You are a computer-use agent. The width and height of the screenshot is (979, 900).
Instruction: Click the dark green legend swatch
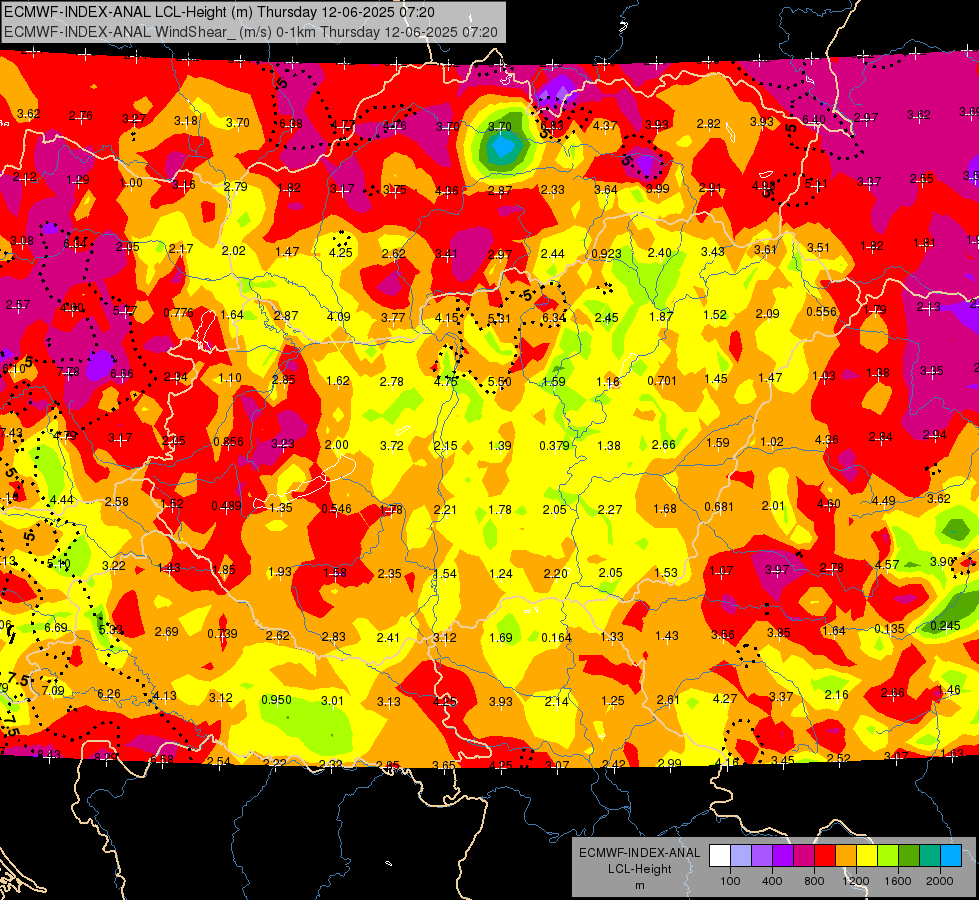click(909, 855)
